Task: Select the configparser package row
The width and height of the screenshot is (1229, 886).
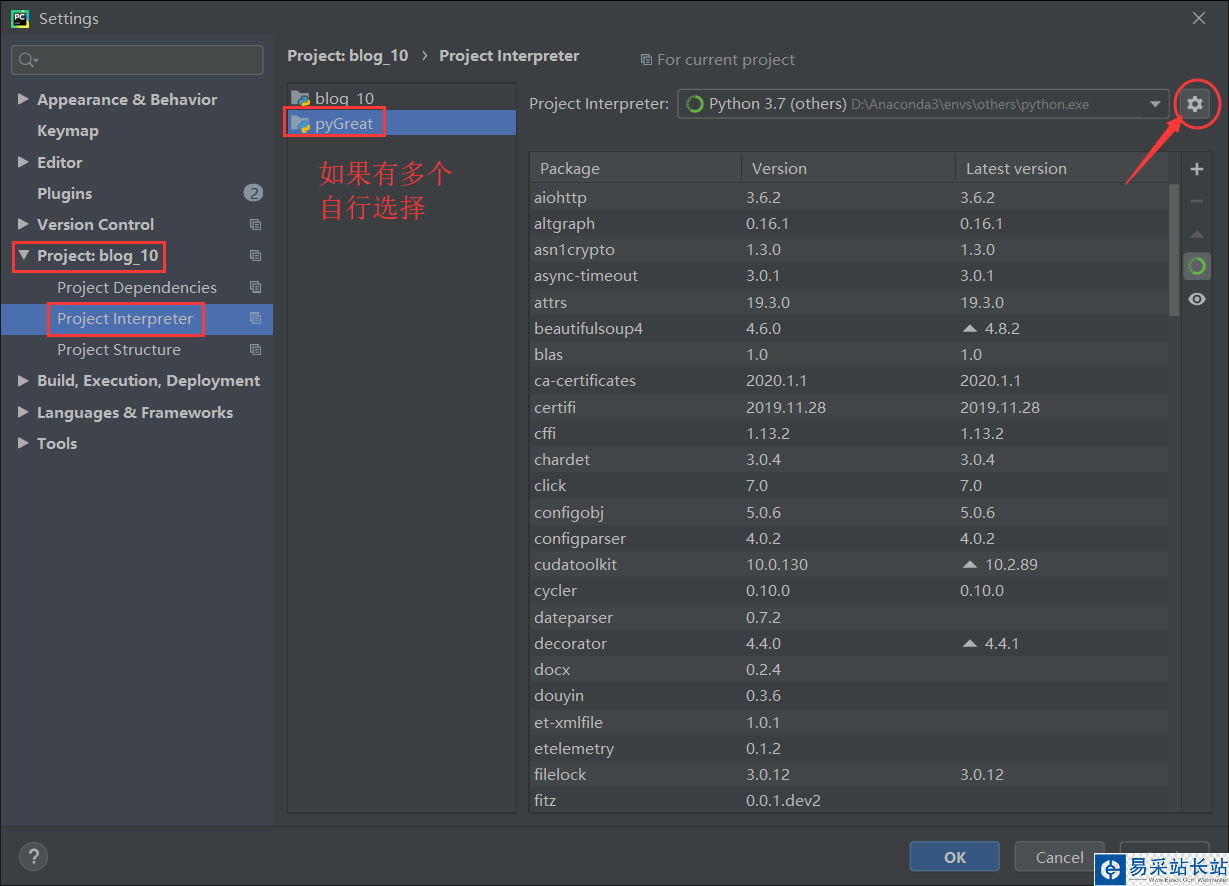Action: [849, 538]
